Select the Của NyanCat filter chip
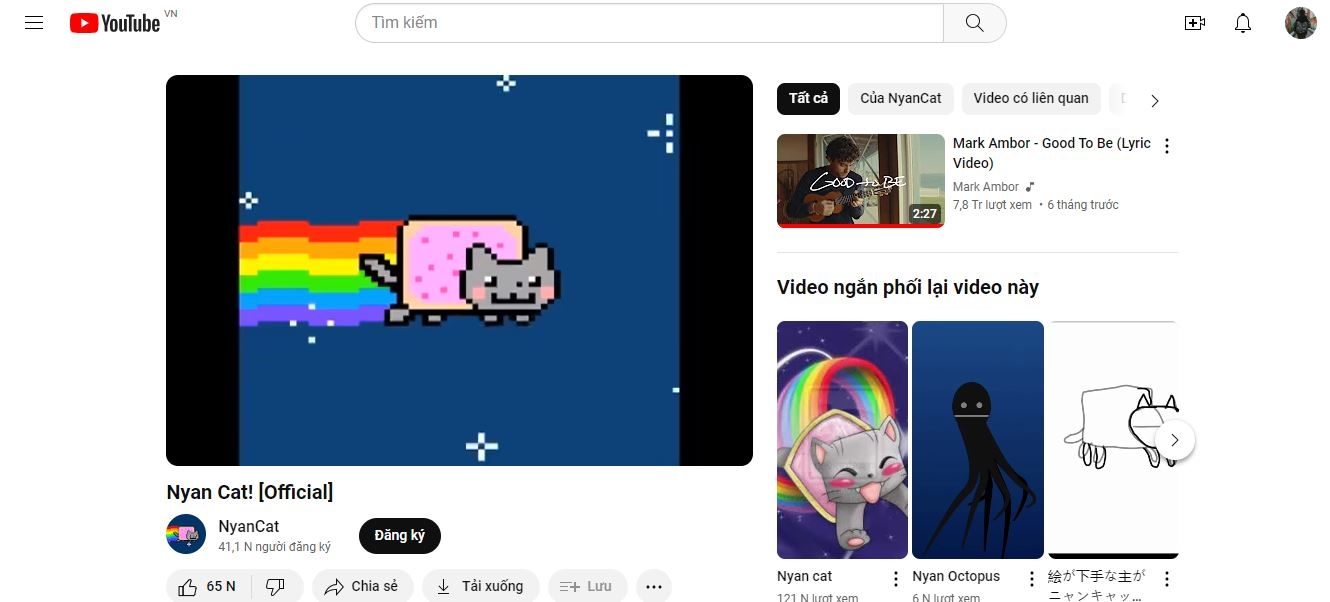 tap(901, 98)
